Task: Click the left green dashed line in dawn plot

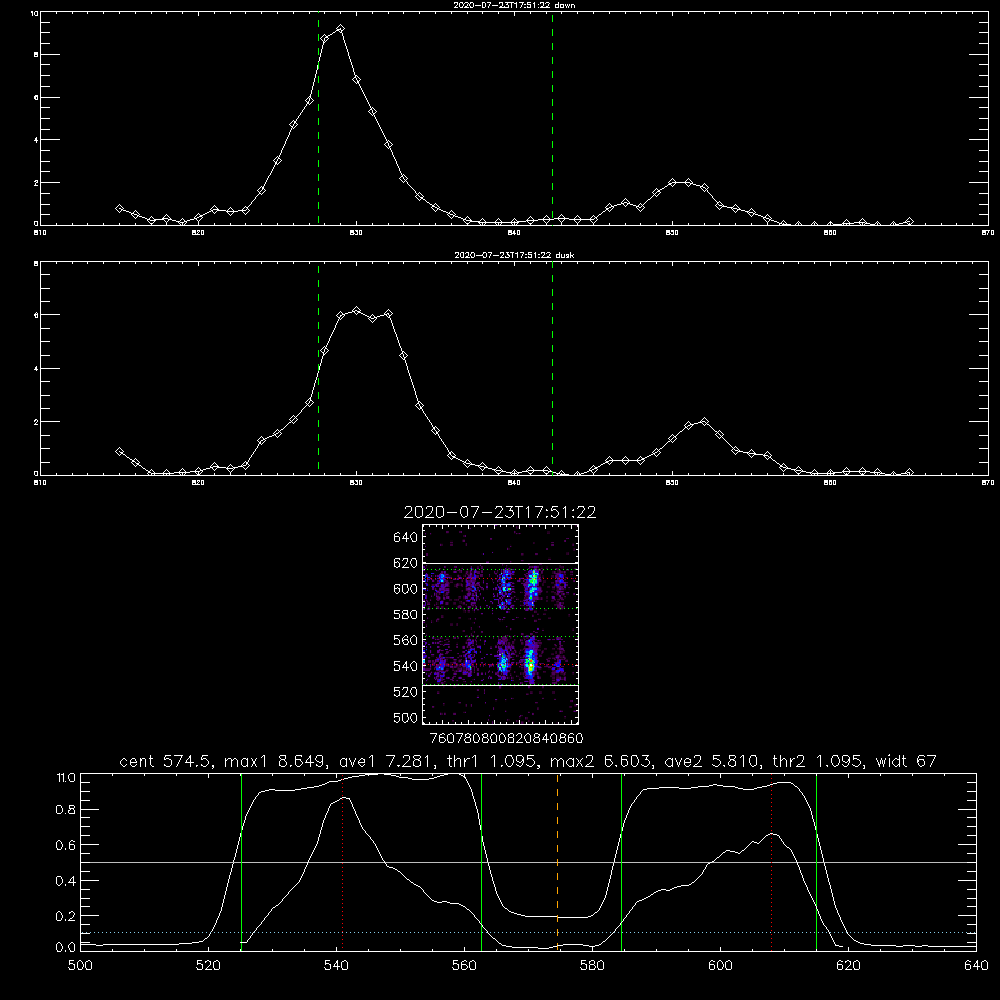Action: (x=318, y=118)
